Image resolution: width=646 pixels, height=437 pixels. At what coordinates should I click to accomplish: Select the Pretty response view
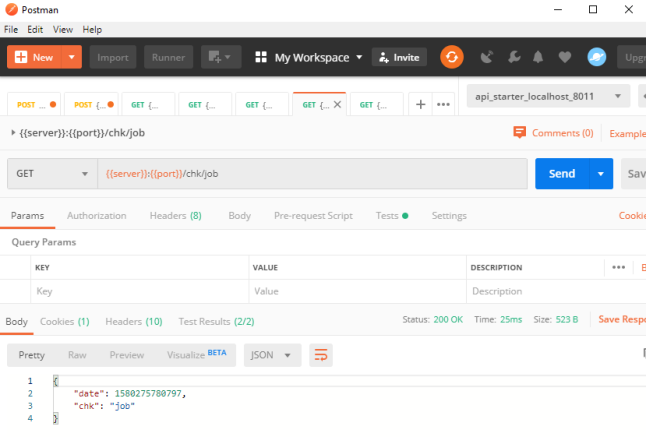(32, 355)
